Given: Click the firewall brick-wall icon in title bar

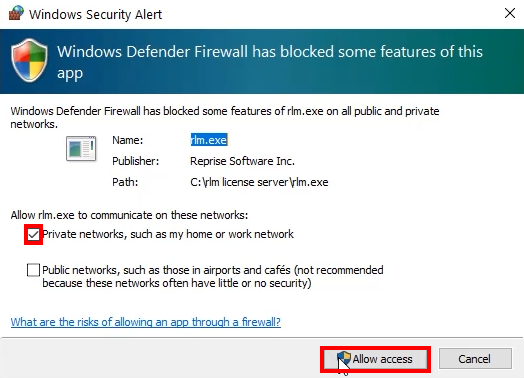Looking at the screenshot, I should (x=16, y=13).
